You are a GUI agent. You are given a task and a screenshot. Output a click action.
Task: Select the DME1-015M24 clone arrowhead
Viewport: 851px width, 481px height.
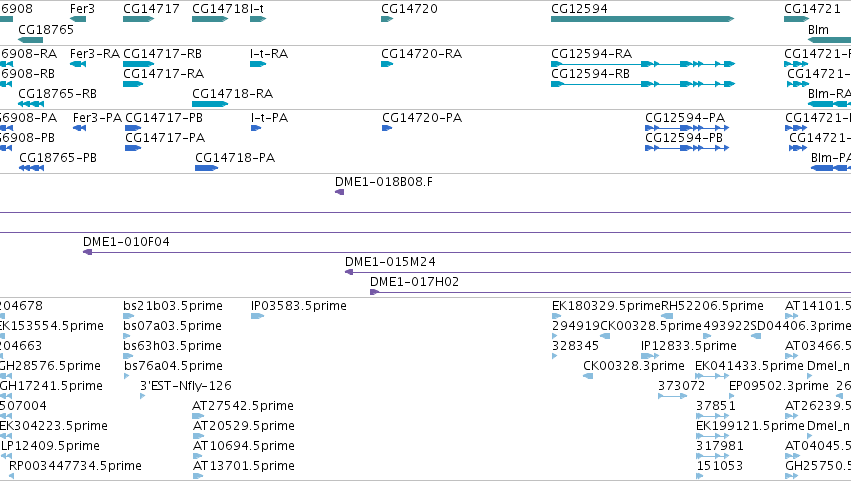[x=350, y=272]
